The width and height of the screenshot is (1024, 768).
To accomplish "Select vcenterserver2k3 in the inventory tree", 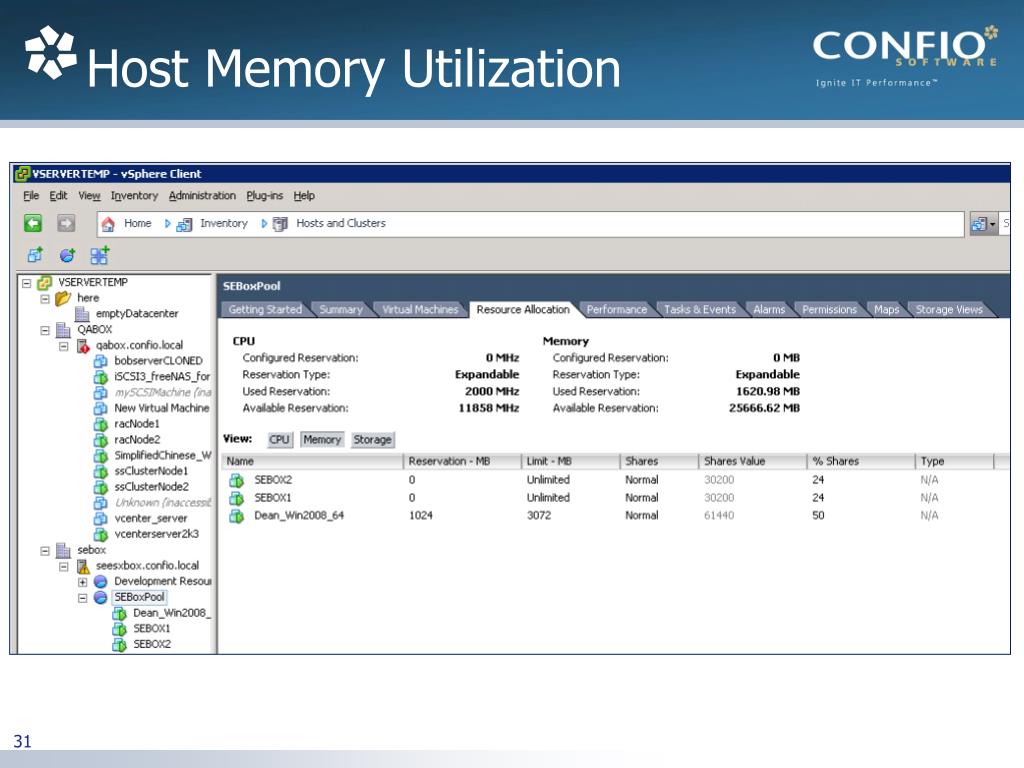I will (156, 534).
